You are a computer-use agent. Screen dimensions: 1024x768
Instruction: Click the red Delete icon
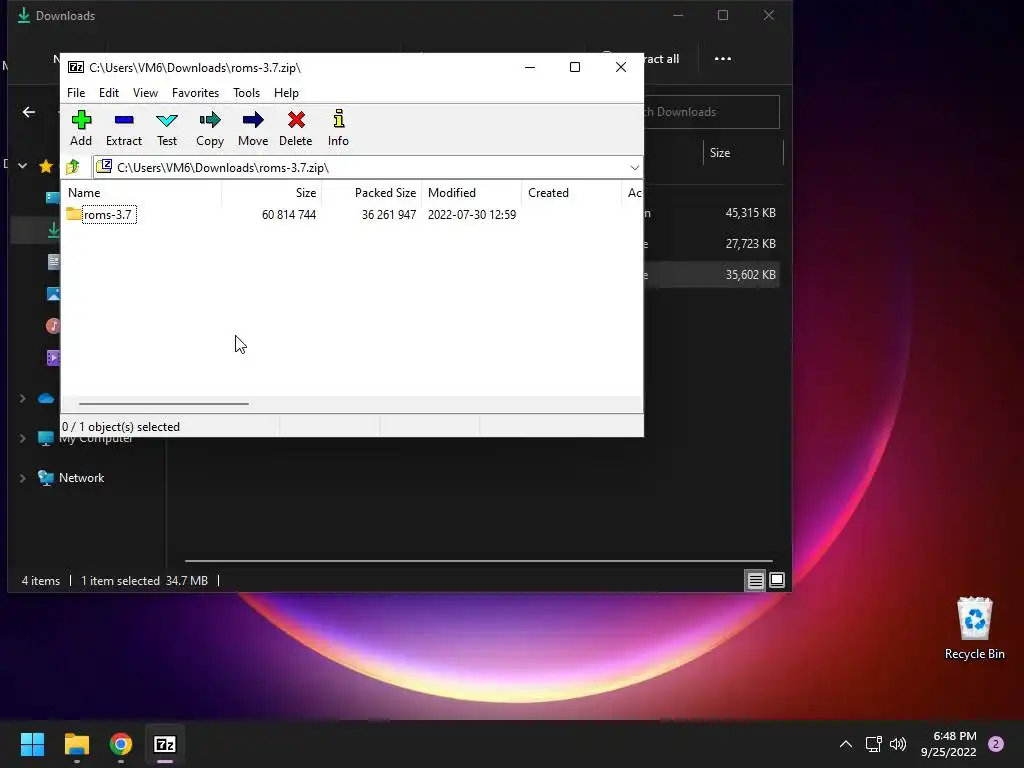(296, 129)
